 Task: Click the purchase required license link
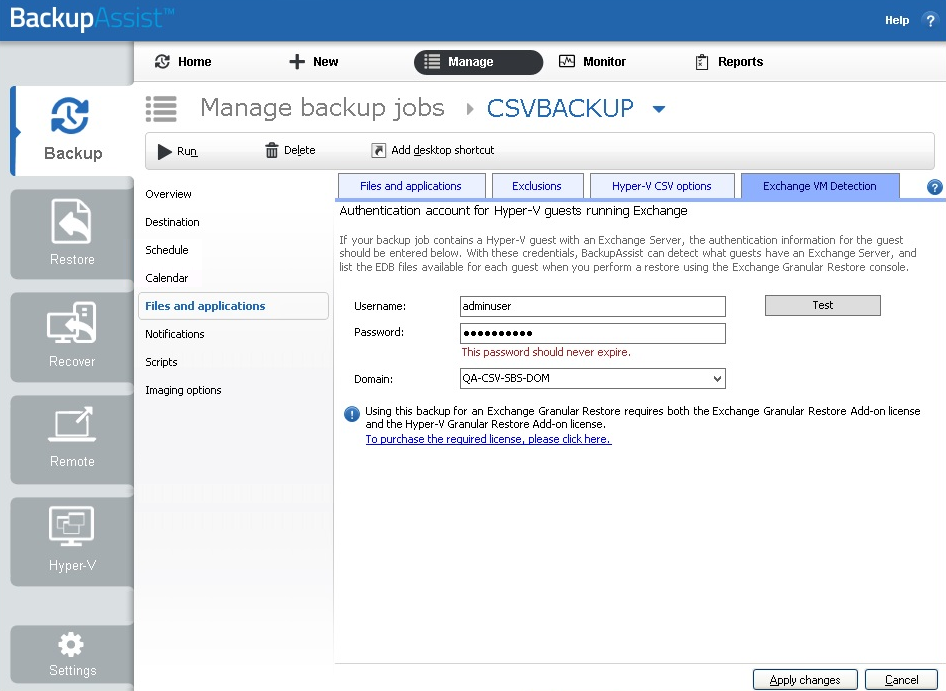(x=488, y=439)
